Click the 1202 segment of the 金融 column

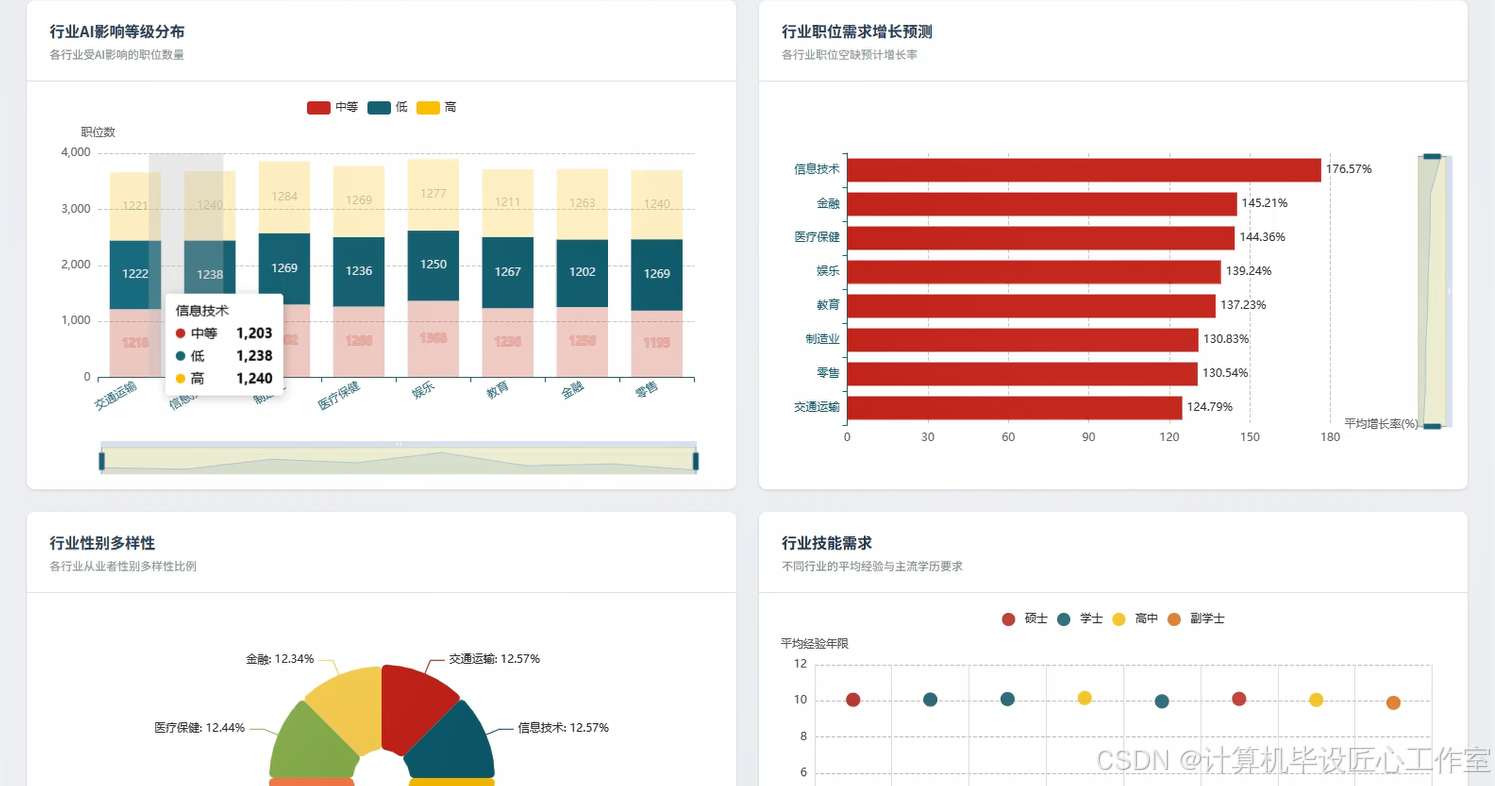(x=582, y=273)
